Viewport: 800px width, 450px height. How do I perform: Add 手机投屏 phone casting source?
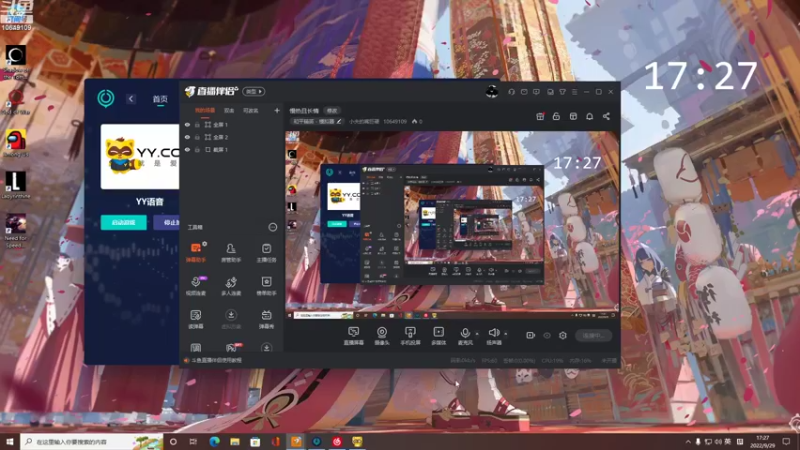410,336
